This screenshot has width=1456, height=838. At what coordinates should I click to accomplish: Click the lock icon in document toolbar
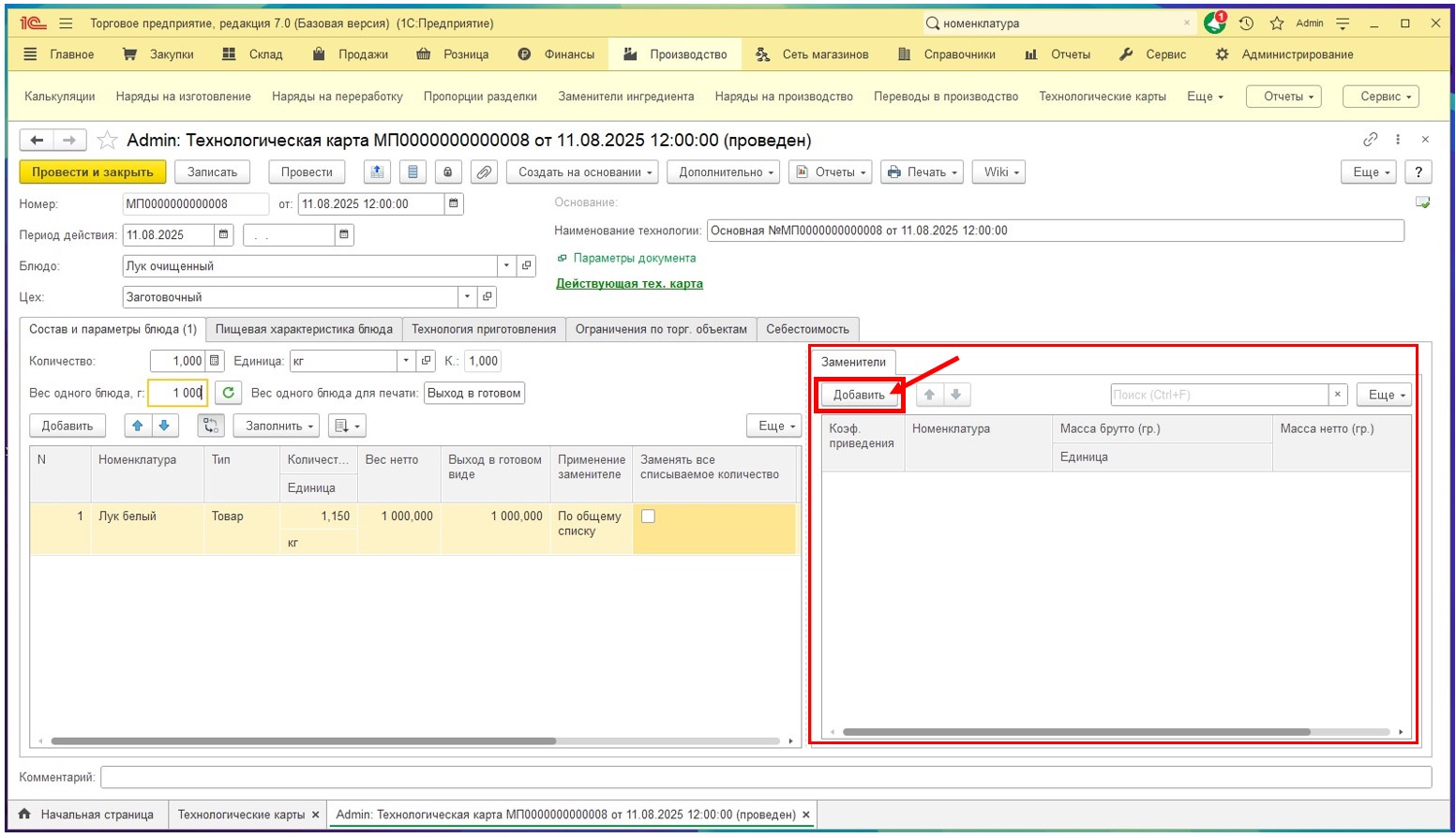pos(448,172)
